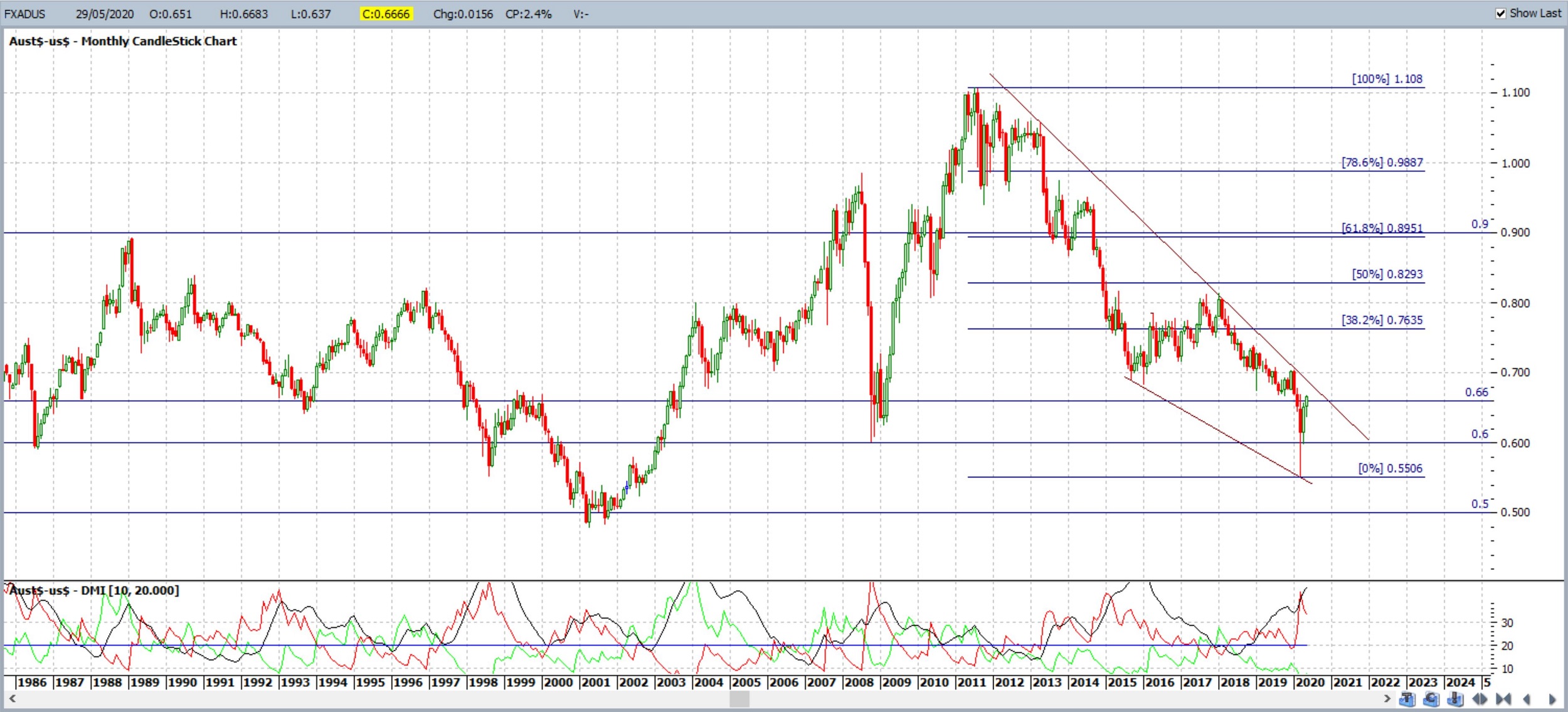Click the DMI axis value 30
This screenshot has width=1568, height=712.
pyautogui.click(x=1507, y=623)
